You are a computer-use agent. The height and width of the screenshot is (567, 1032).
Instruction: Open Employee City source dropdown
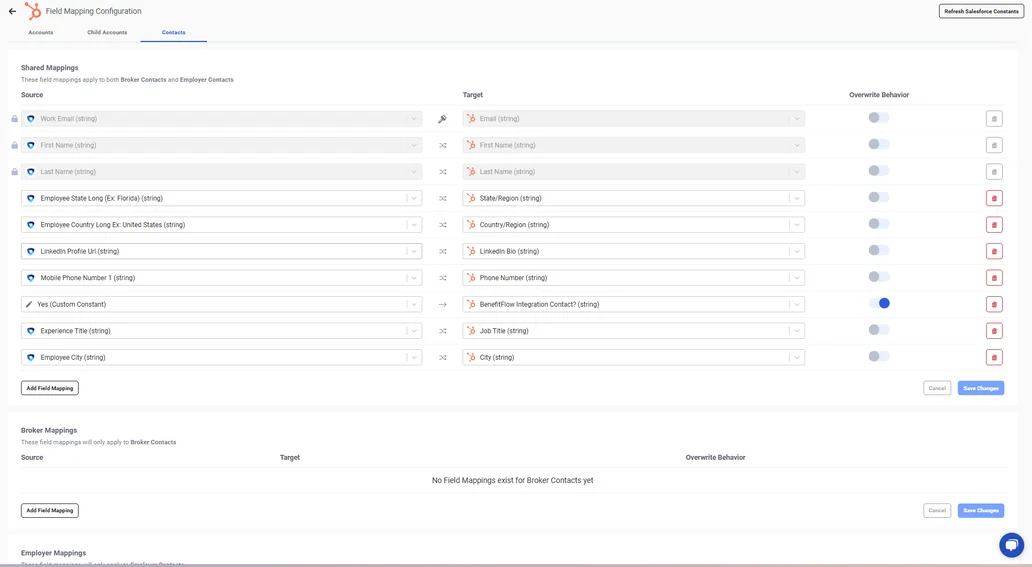[221, 358]
